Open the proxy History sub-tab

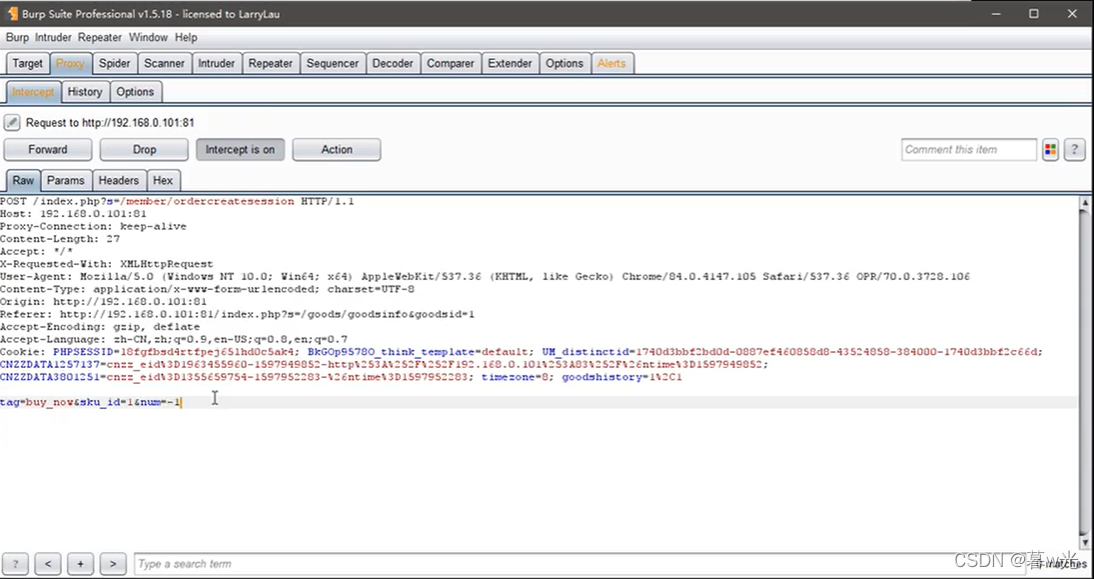pyautogui.click(x=85, y=92)
